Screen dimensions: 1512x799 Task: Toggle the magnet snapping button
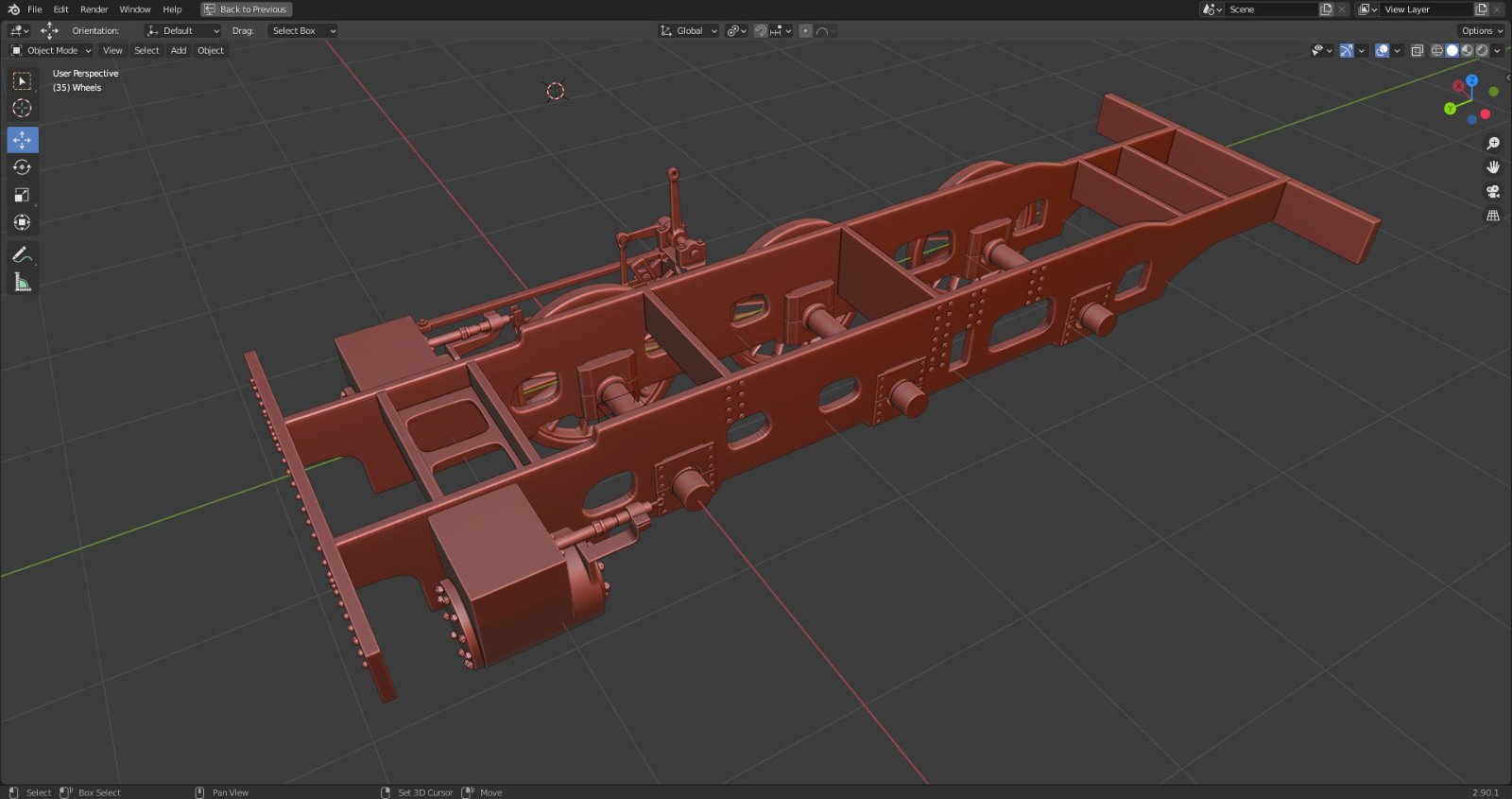[761, 31]
